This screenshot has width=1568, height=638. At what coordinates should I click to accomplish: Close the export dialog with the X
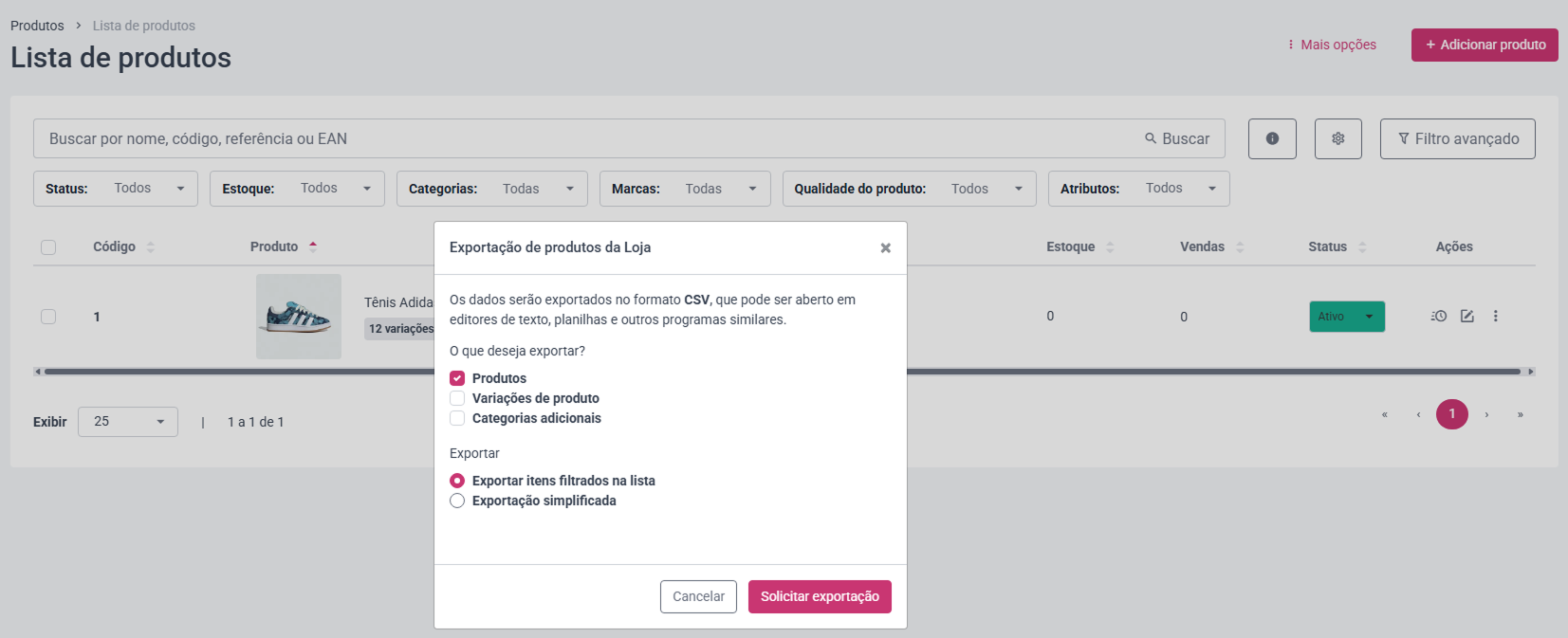885,247
